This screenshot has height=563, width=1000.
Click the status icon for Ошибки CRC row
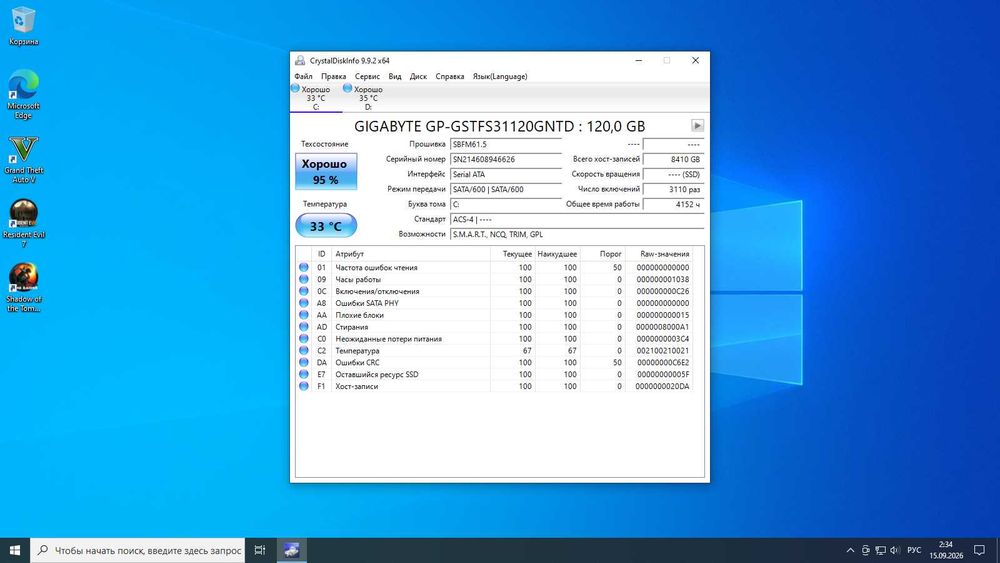[x=304, y=362]
